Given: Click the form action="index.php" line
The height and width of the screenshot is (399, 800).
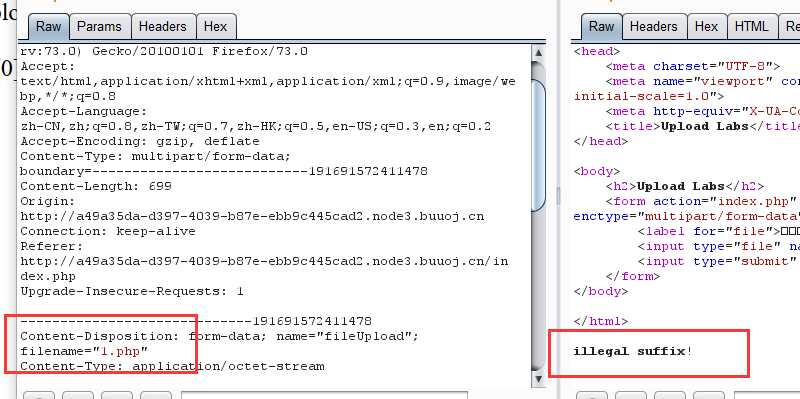Looking at the screenshot, I should (x=702, y=201).
